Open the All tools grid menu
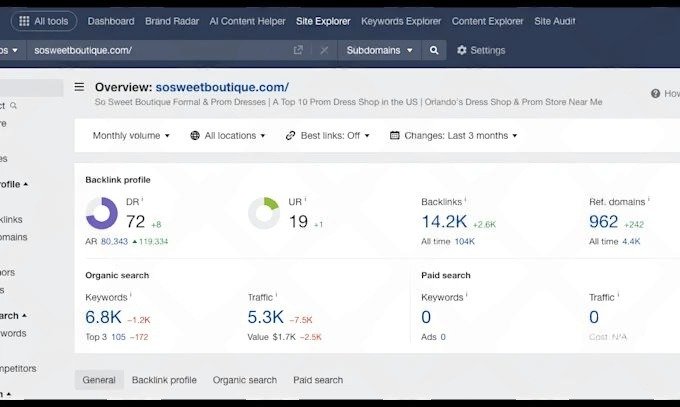 43,20
